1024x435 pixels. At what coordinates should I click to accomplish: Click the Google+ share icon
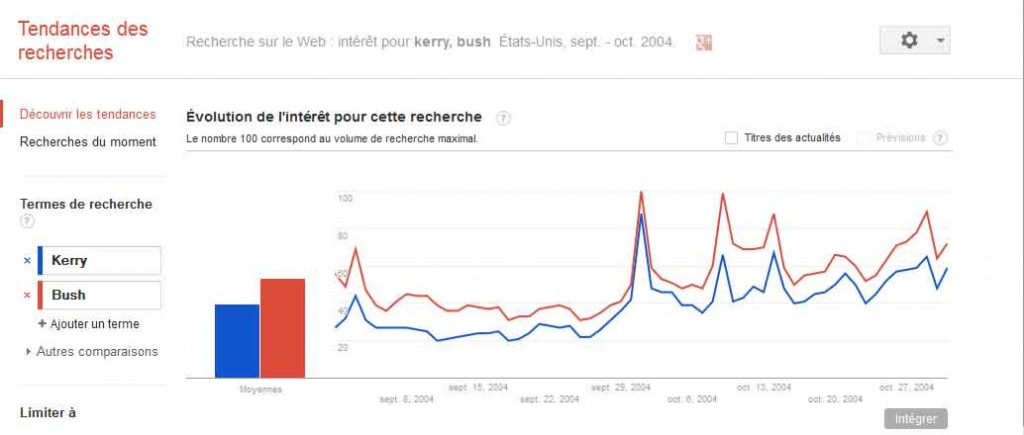coord(703,42)
